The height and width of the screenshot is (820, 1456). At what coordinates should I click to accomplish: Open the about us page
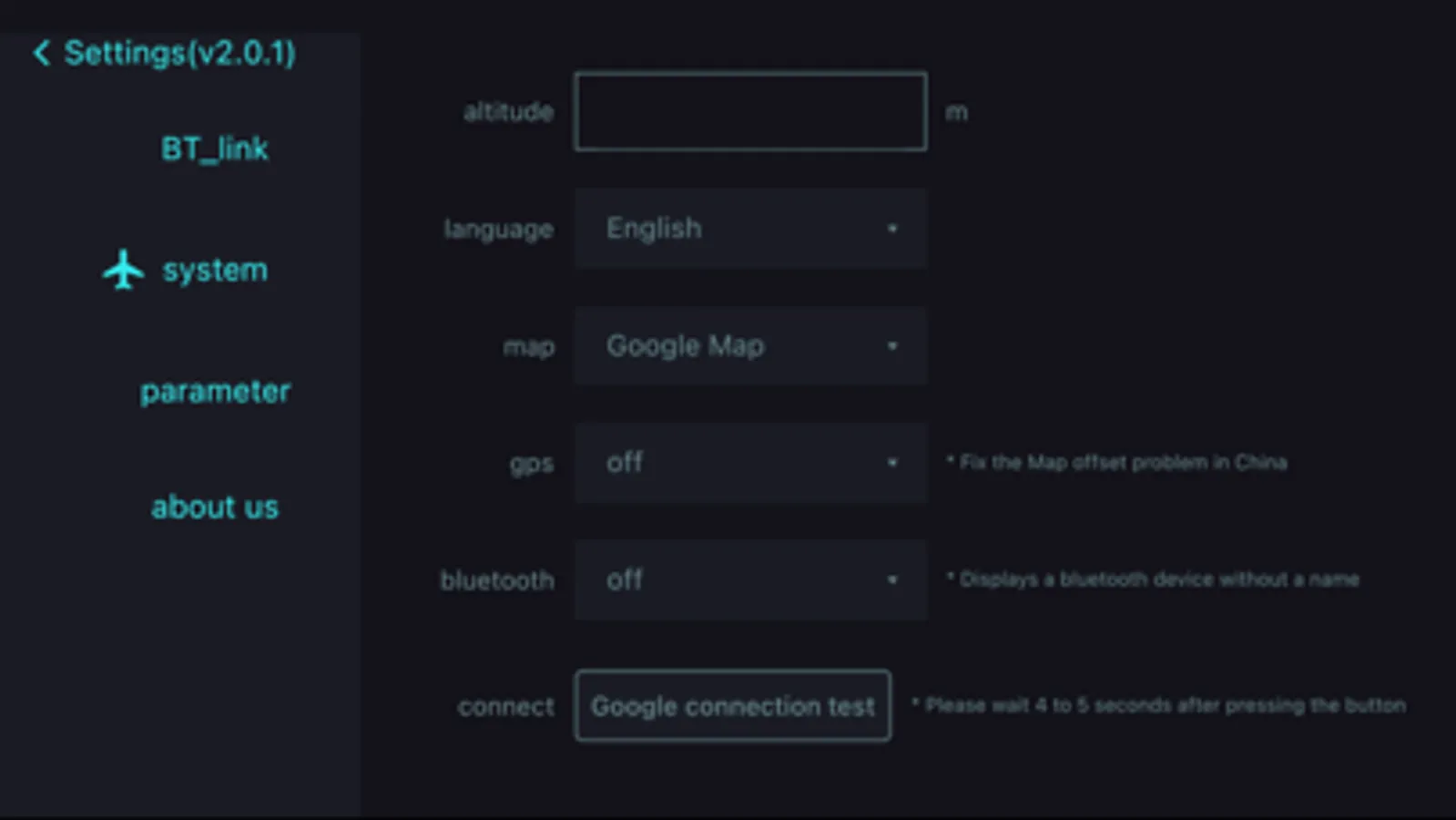coord(215,507)
